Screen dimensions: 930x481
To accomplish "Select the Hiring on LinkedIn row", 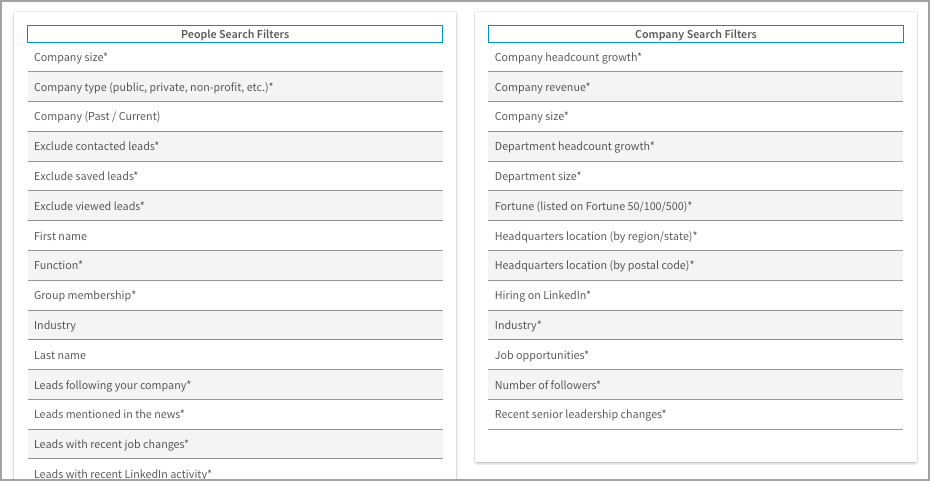I will (542, 295).
